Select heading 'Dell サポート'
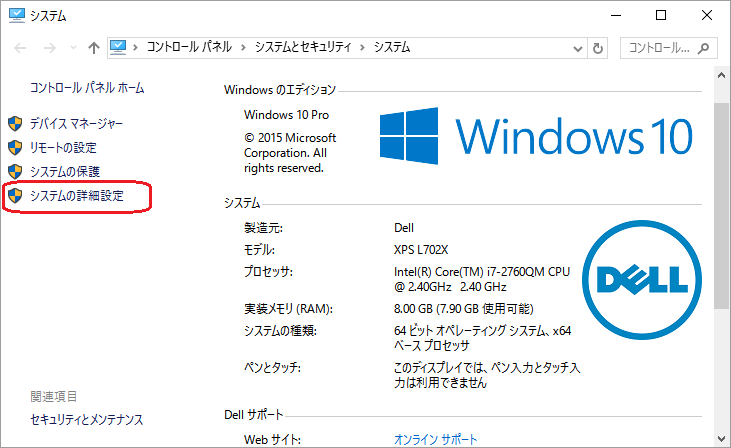This screenshot has width=731, height=448. click(254, 414)
